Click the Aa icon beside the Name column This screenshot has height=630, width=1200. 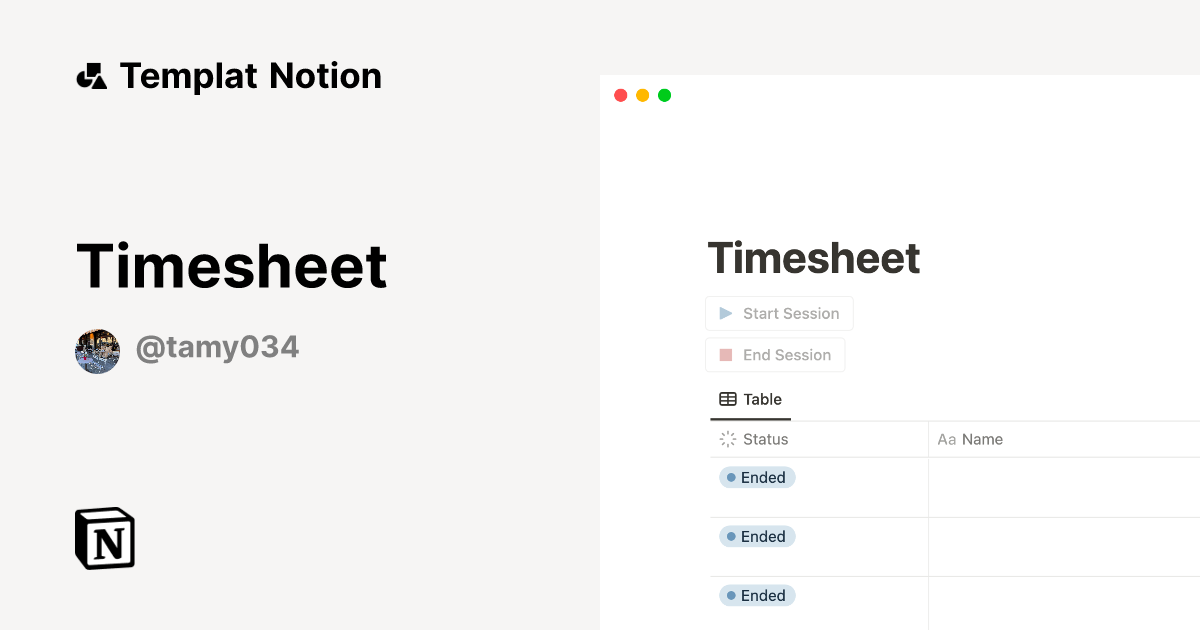944,439
